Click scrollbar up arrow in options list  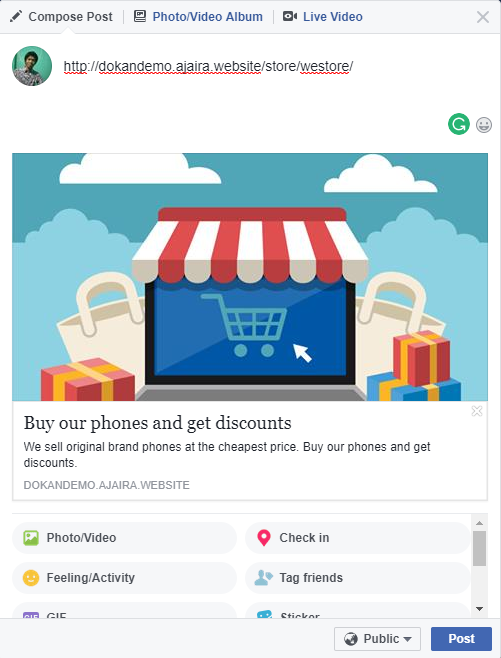(480, 523)
